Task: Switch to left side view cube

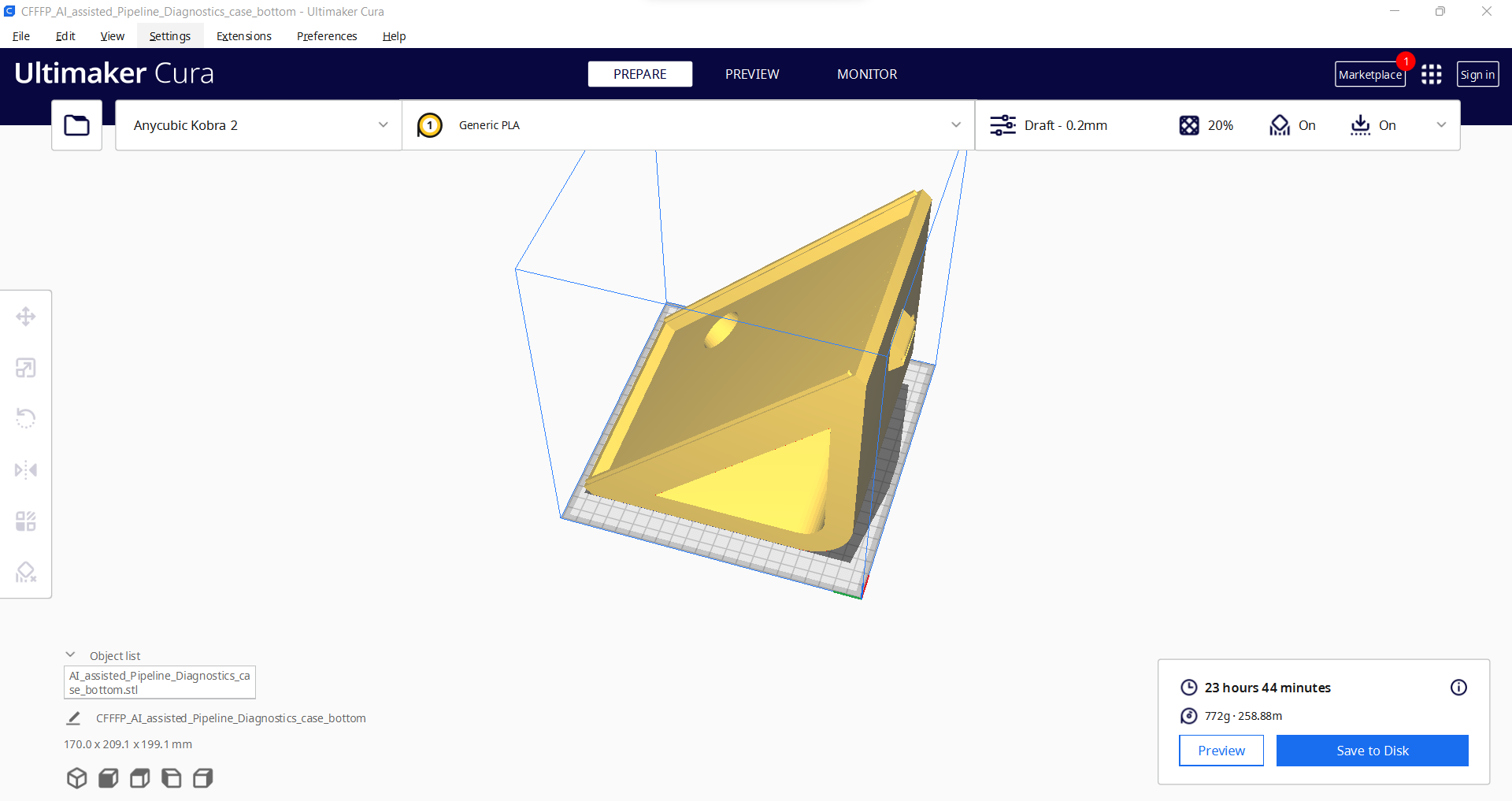Action: tap(171, 778)
